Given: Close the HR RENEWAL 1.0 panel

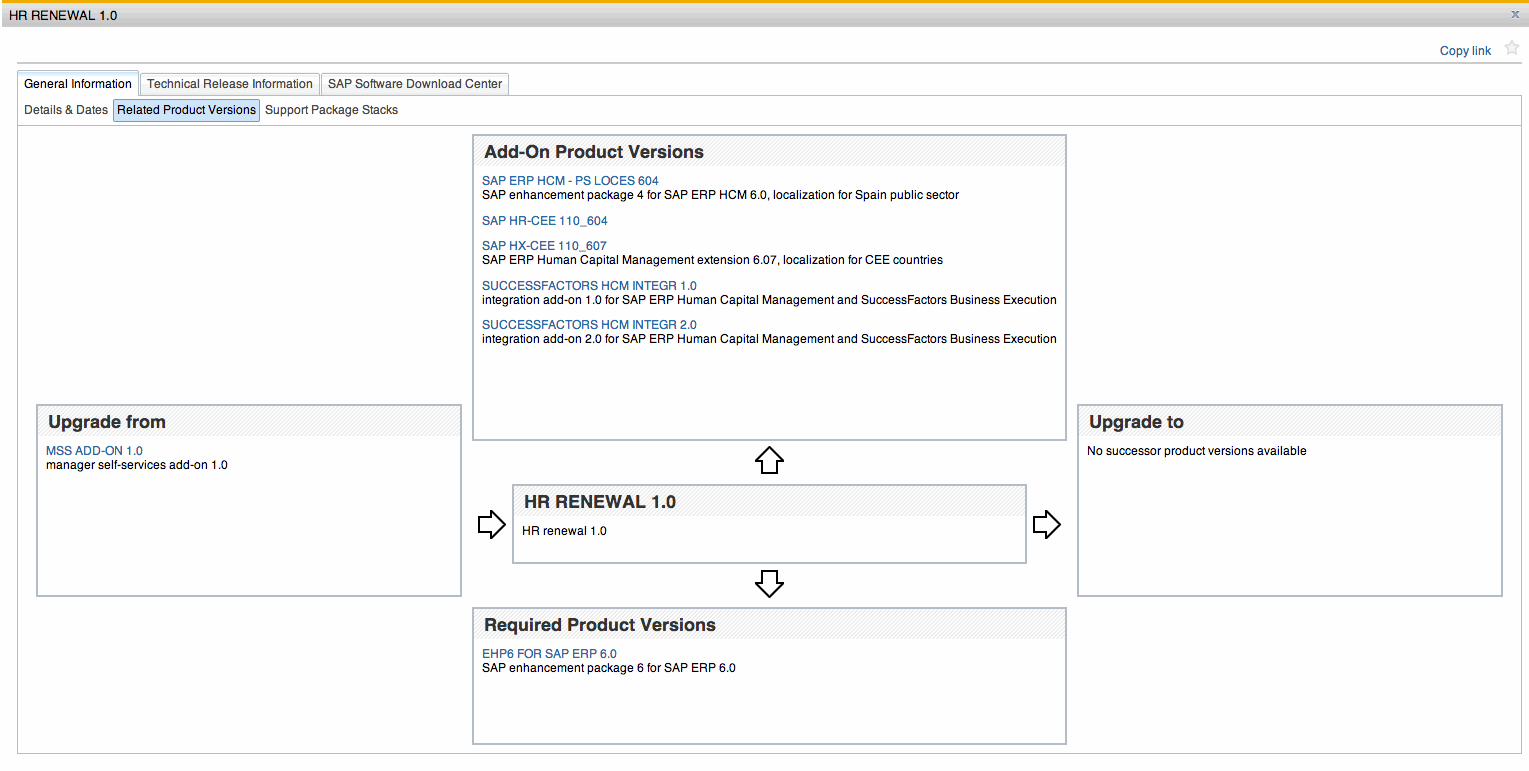Looking at the screenshot, I should pyautogui.click(x=1515, y=15).
